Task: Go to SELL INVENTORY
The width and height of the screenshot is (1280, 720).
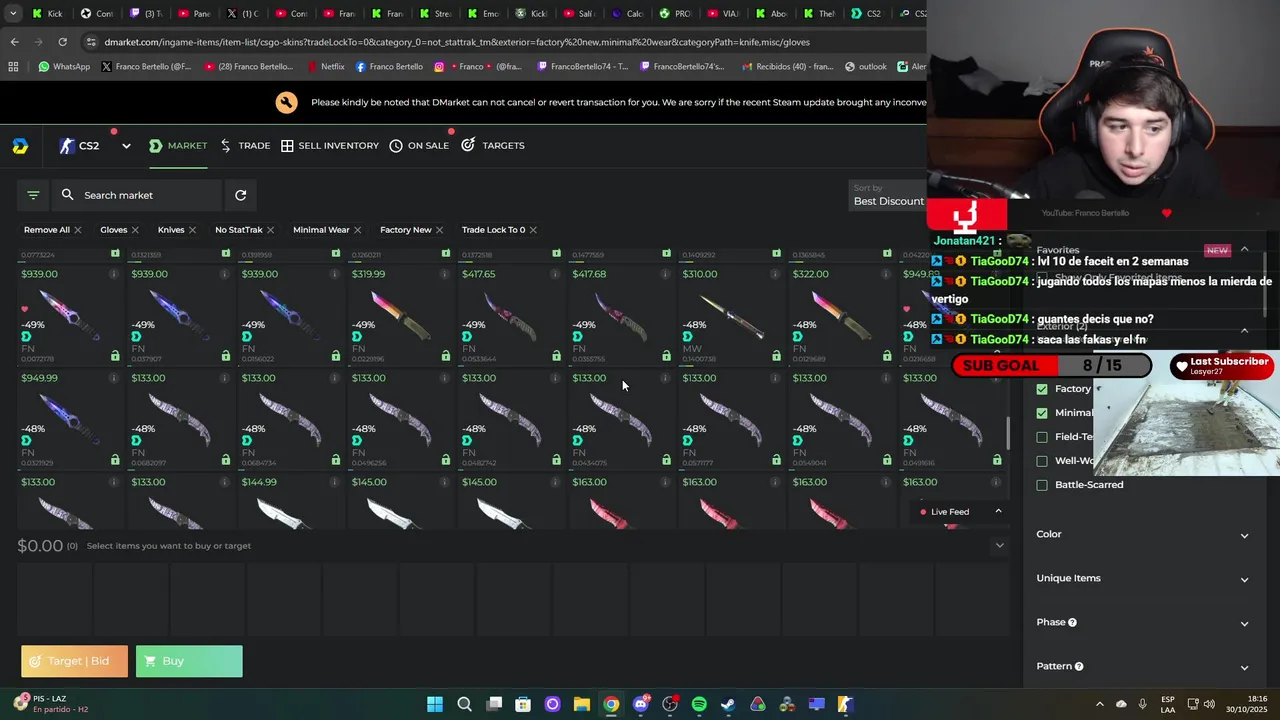Action: tap(330, 145)
